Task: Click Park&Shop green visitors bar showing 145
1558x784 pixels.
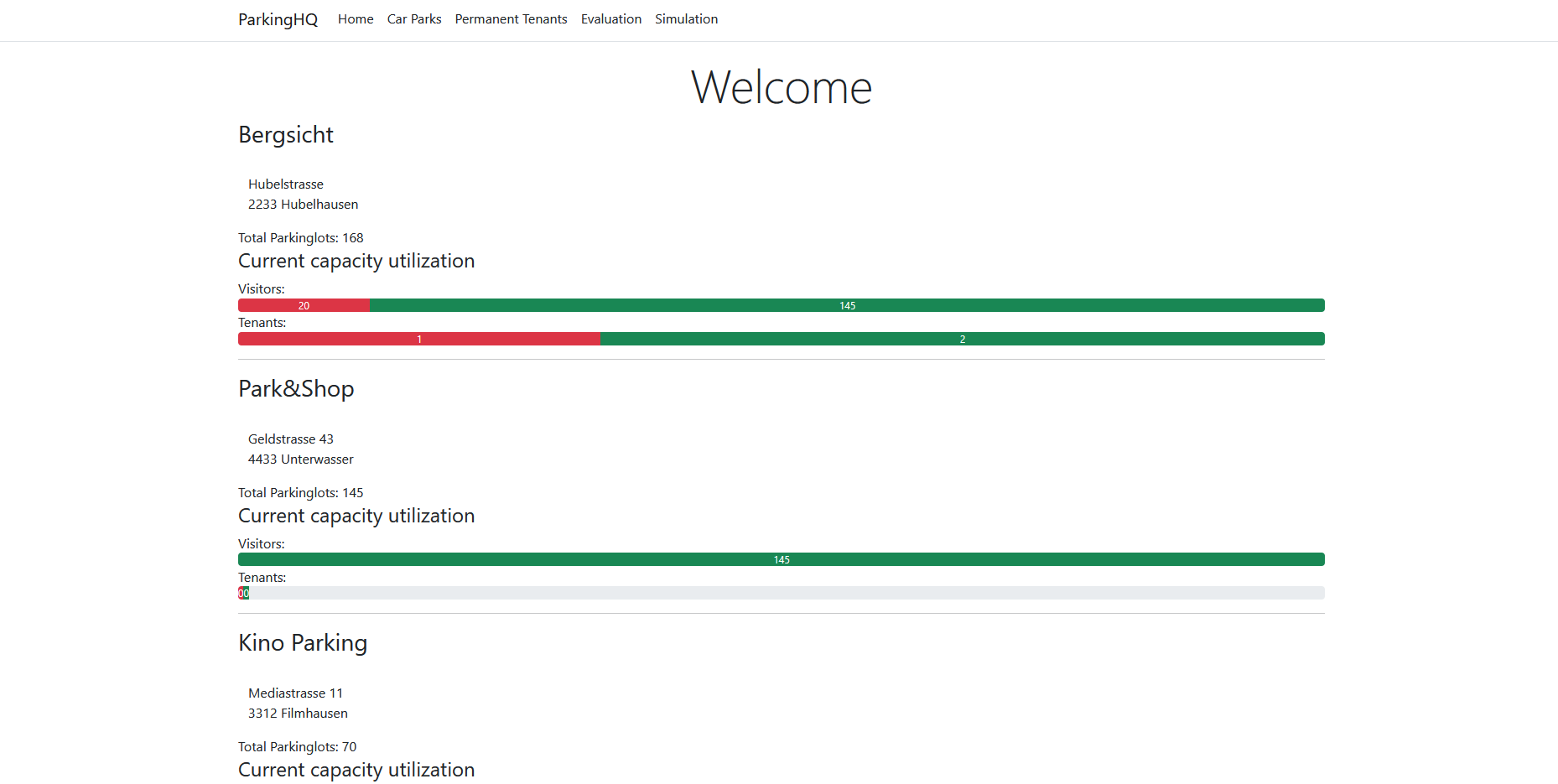Action: pos(782,559)
